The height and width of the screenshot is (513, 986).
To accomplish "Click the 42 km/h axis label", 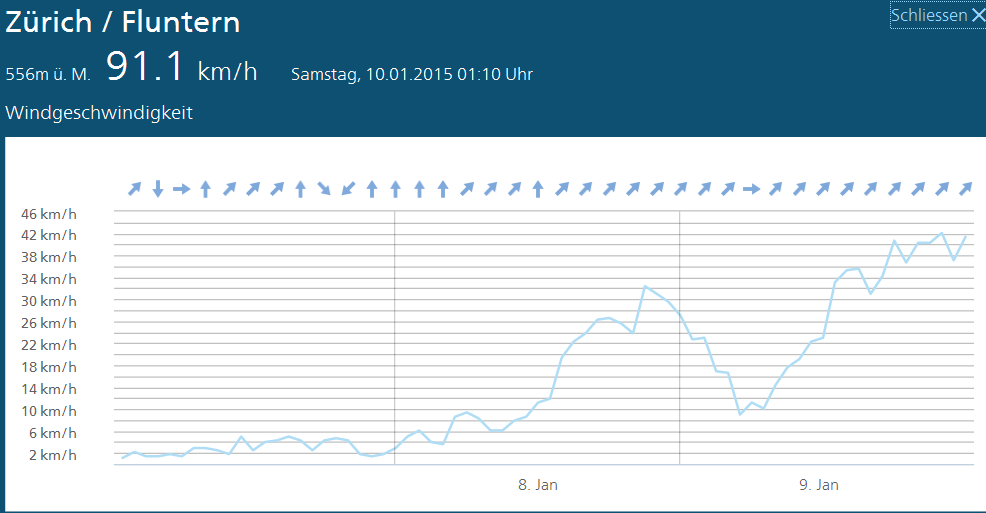I will tap(49, 235).
